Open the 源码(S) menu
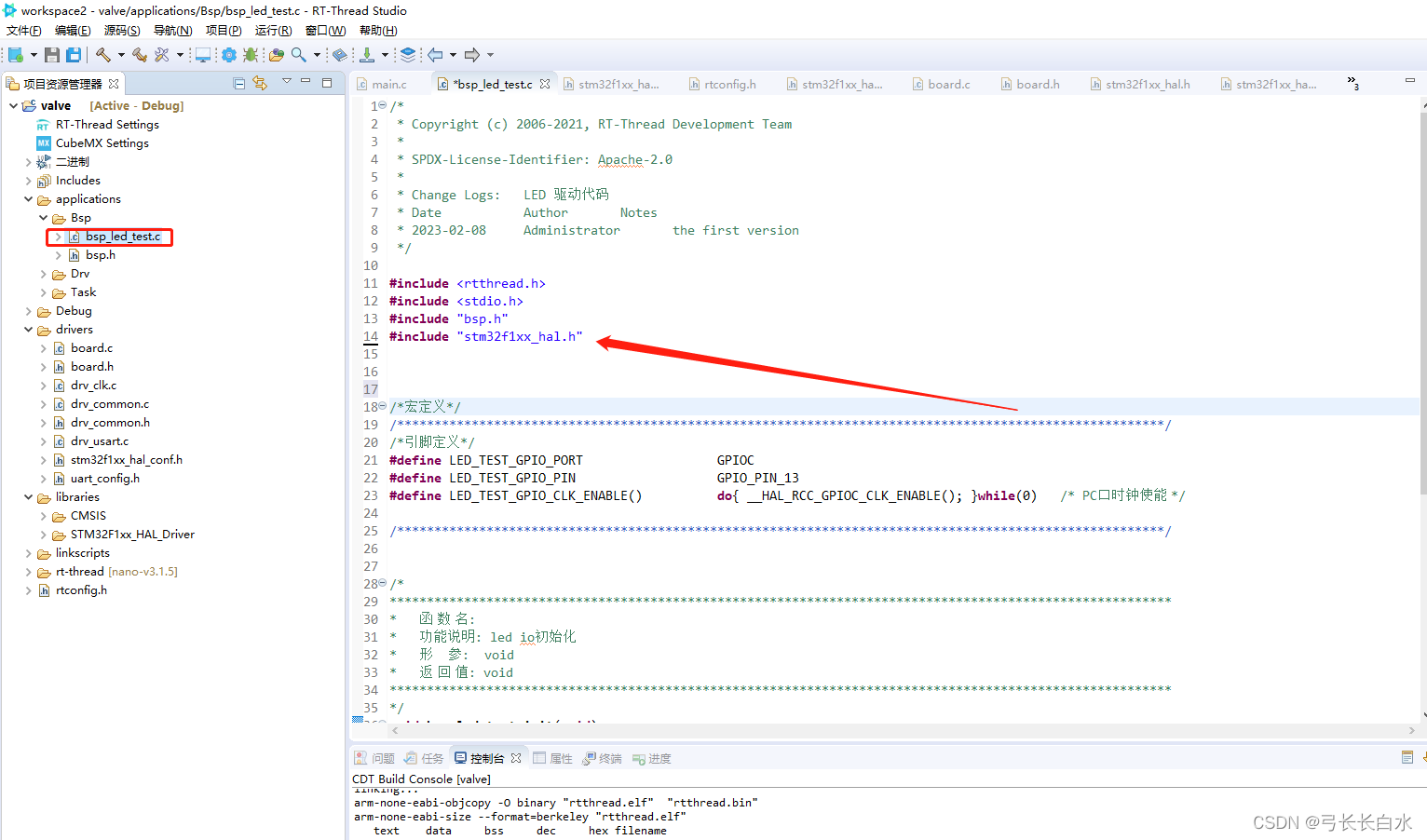 pos(122,31)
